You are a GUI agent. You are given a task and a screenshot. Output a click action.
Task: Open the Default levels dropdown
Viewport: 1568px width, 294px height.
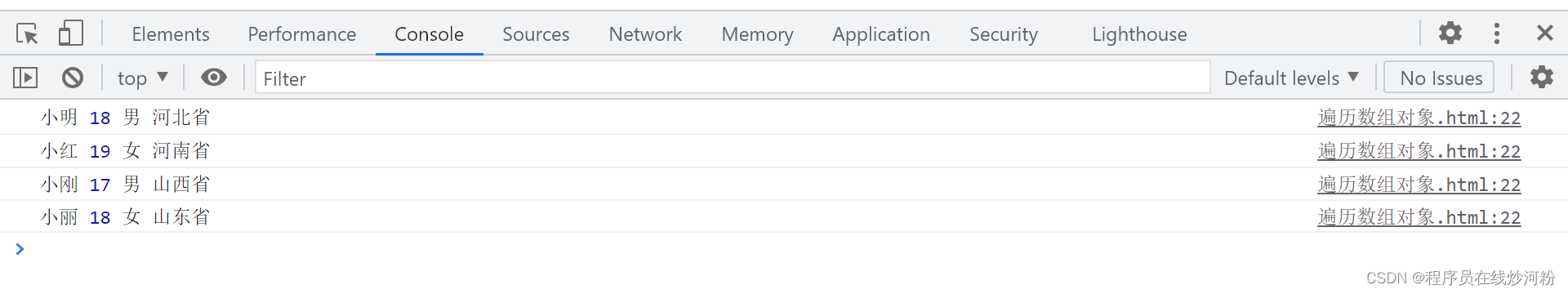pos(1291,78)
